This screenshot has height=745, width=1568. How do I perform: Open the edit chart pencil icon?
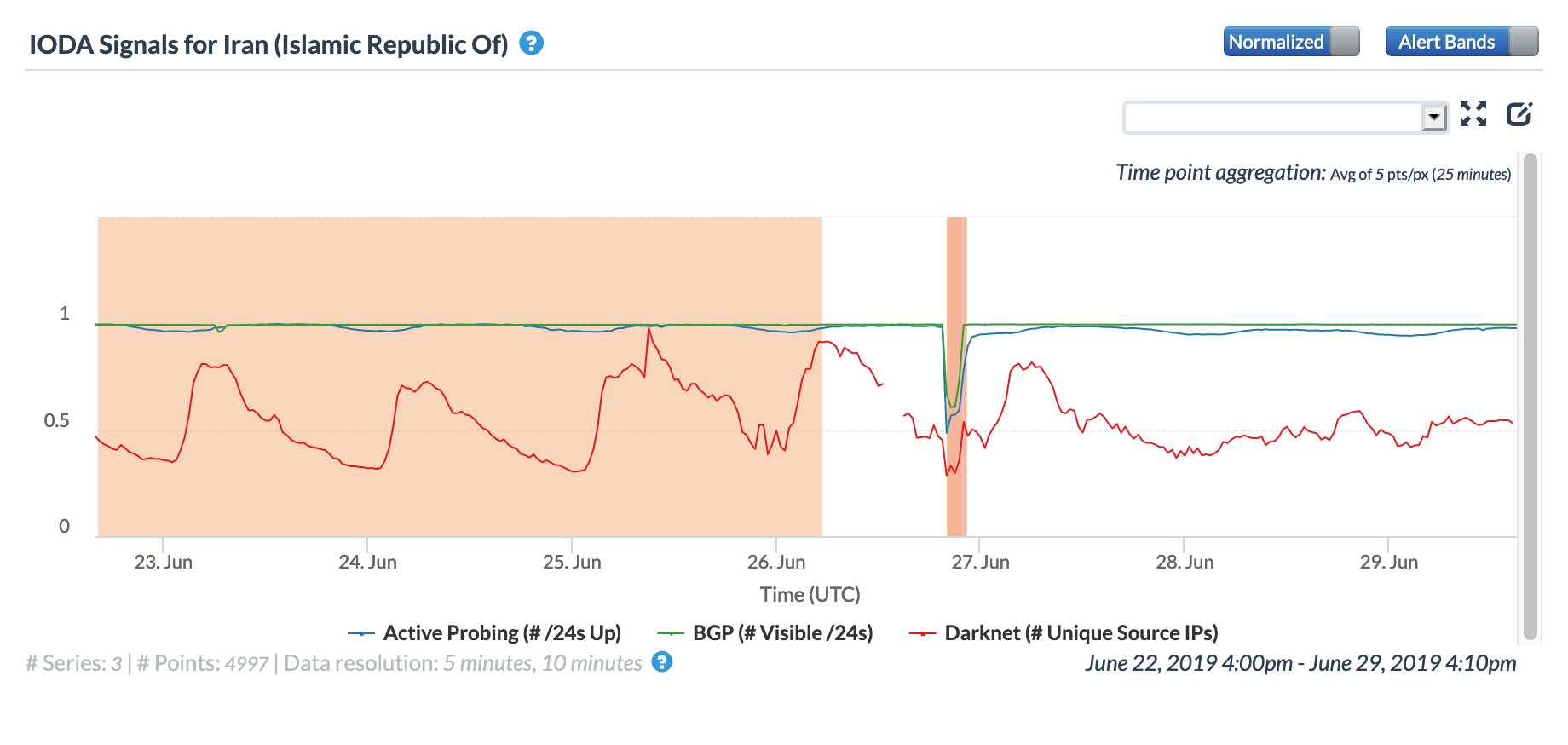pos(1519,113)
